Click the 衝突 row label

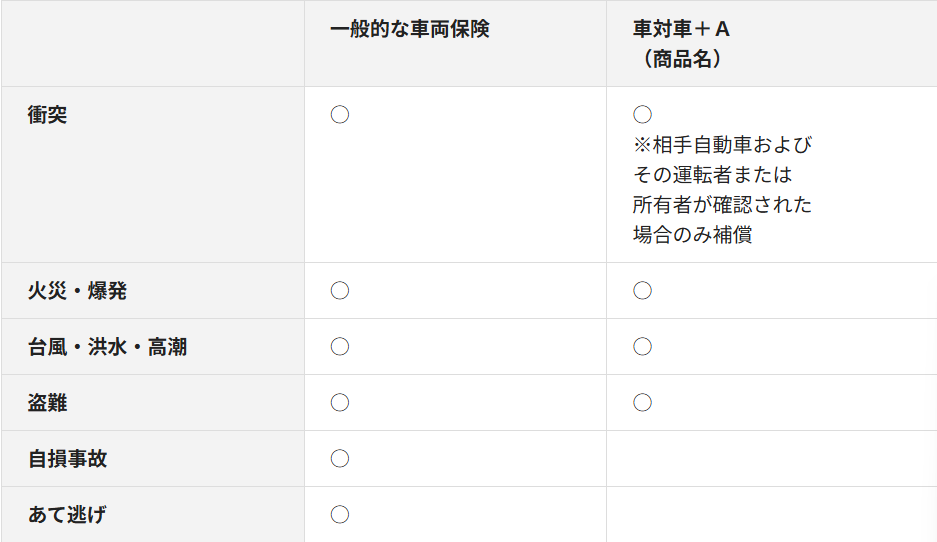click(48, 115)
